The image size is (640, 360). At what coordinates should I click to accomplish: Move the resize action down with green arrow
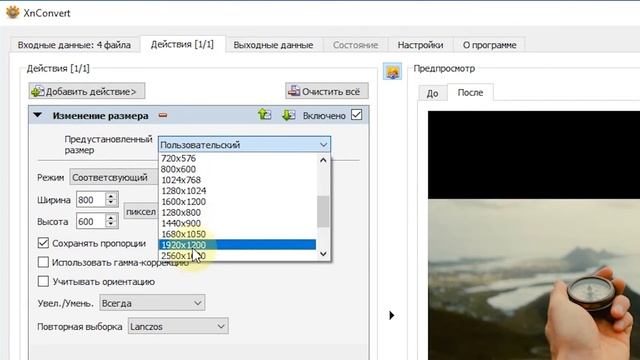[x=289, y=115]
